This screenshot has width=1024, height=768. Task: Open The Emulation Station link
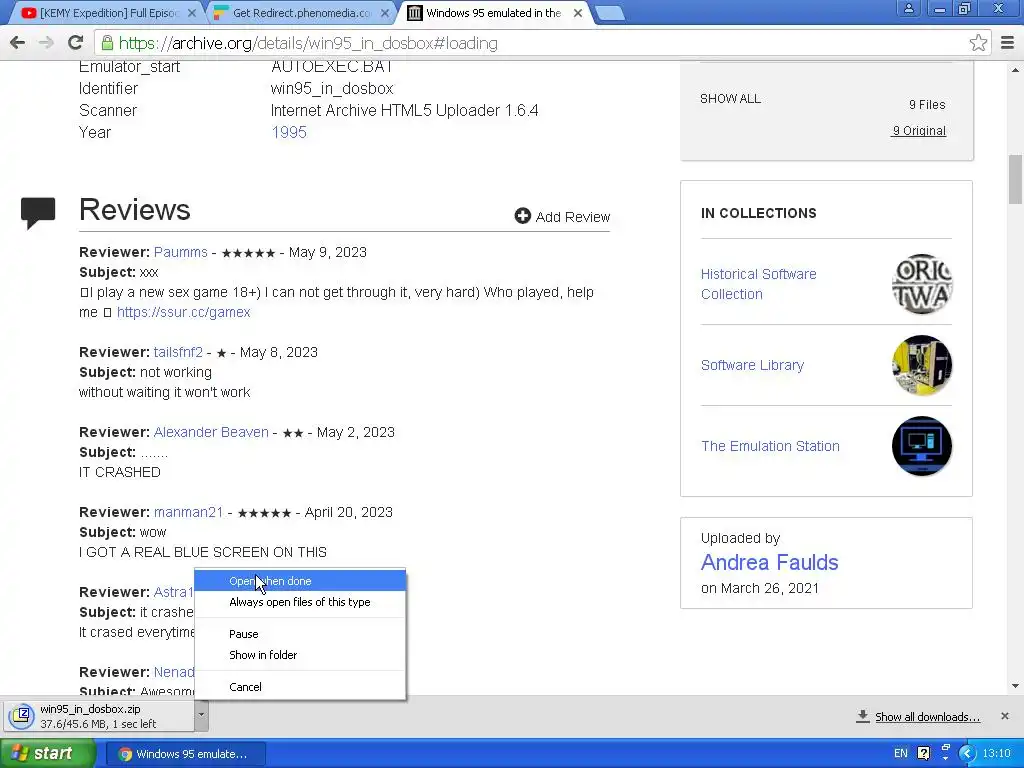tap(770, 446)
